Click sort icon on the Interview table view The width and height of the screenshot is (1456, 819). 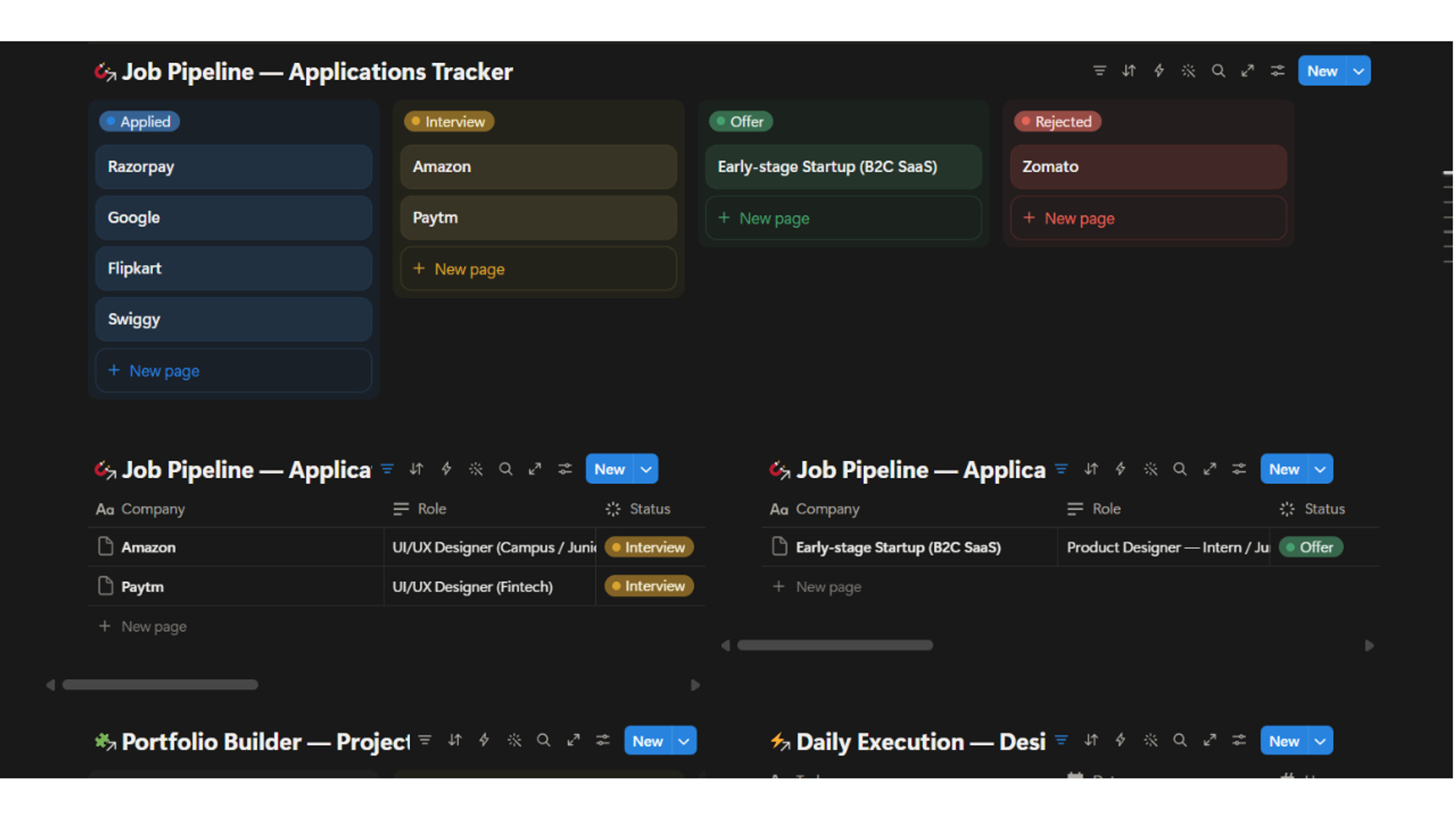(x=416, y=469)
